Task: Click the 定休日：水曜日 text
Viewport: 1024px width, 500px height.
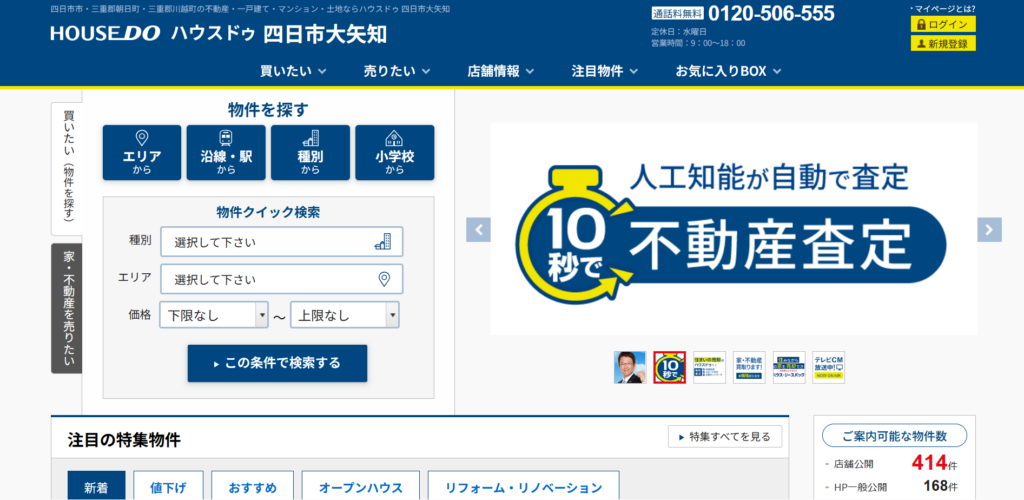Action: point(679,31)
